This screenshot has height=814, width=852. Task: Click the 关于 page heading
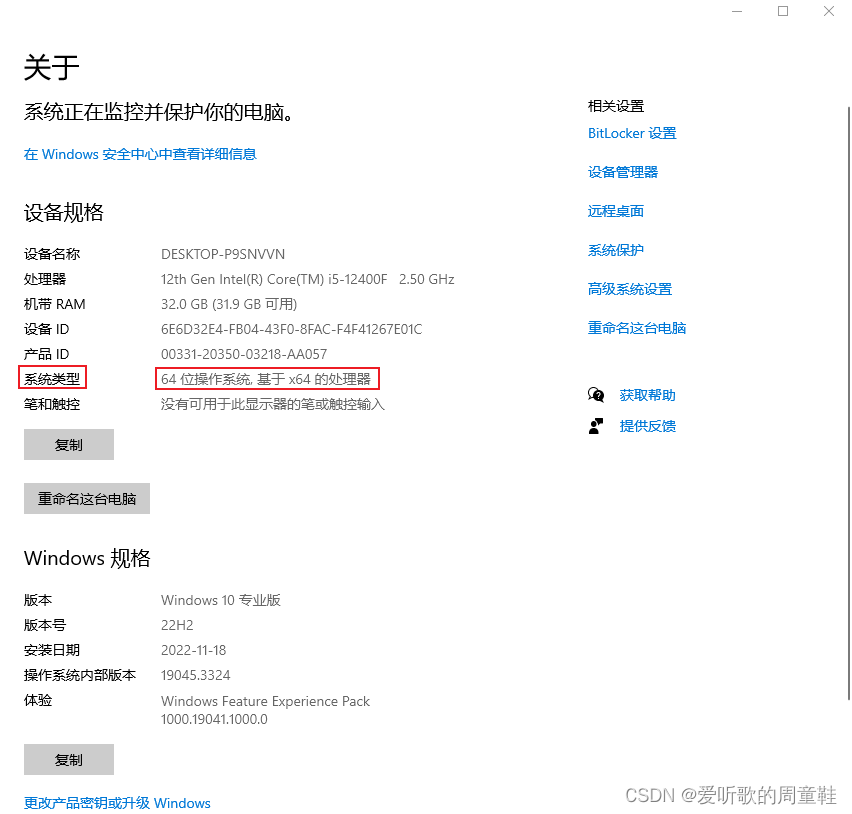coord(52,68)
